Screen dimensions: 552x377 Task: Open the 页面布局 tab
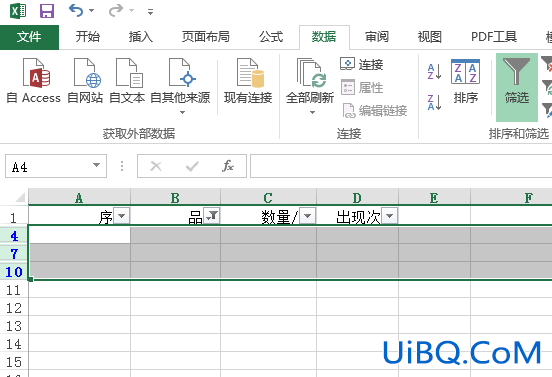(x=206, y=37)
